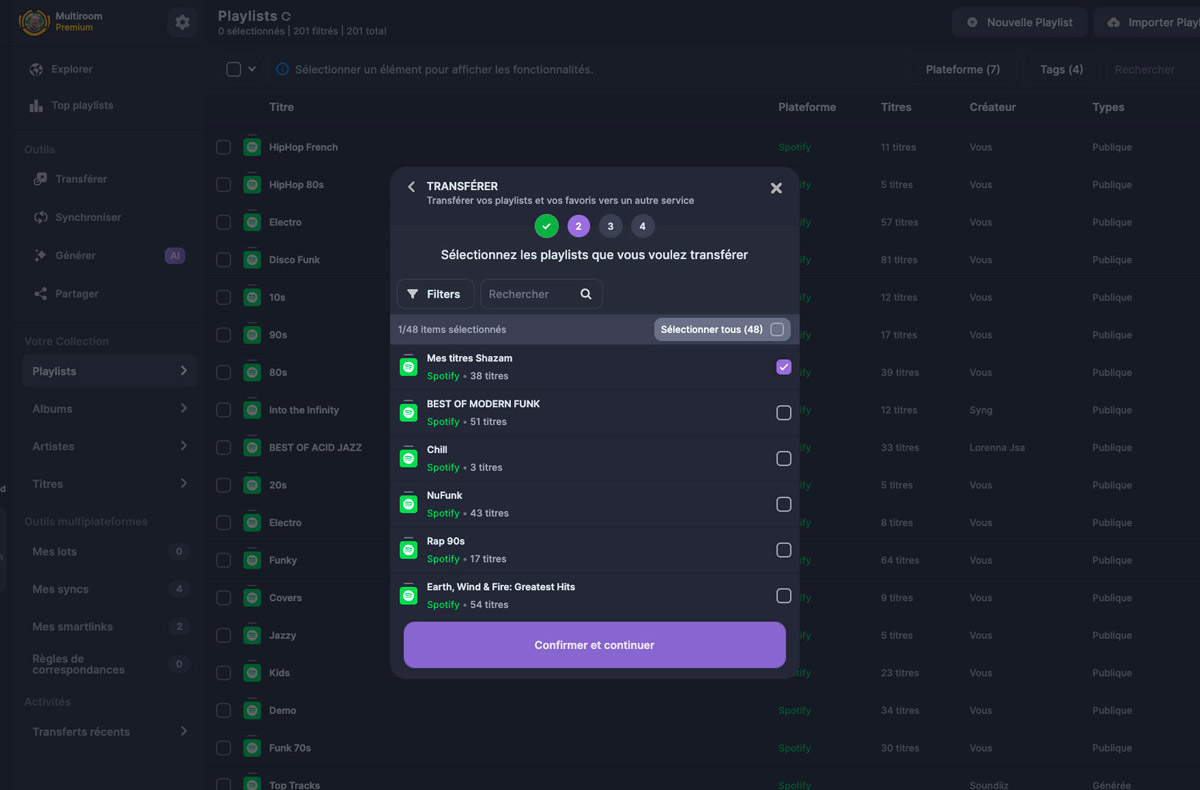Check the BEST OF MODERN FUNK checkbox

click(784, 413)
